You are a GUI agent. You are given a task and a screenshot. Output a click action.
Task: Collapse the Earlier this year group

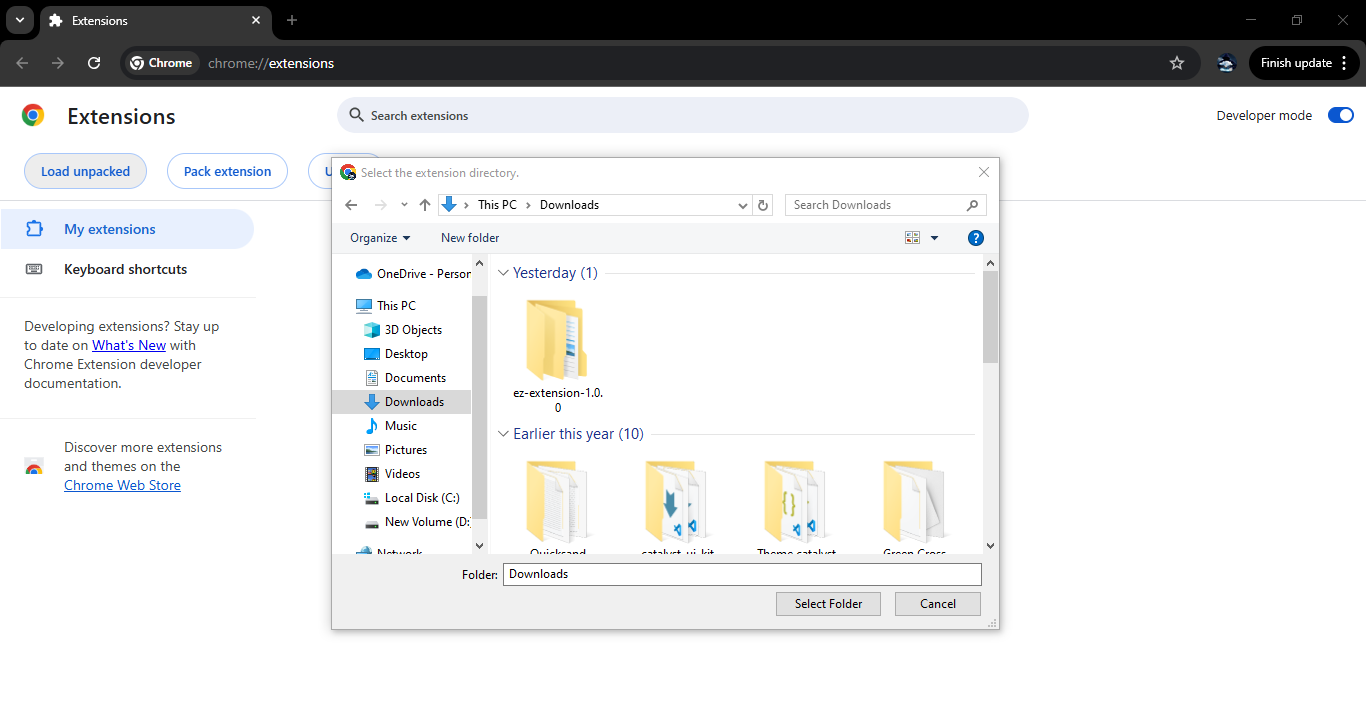pos(504,434)
